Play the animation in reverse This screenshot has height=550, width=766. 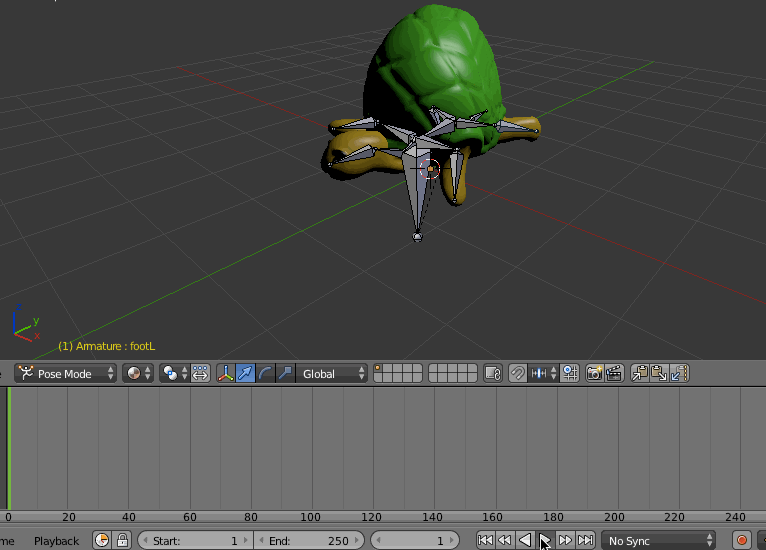525,540
